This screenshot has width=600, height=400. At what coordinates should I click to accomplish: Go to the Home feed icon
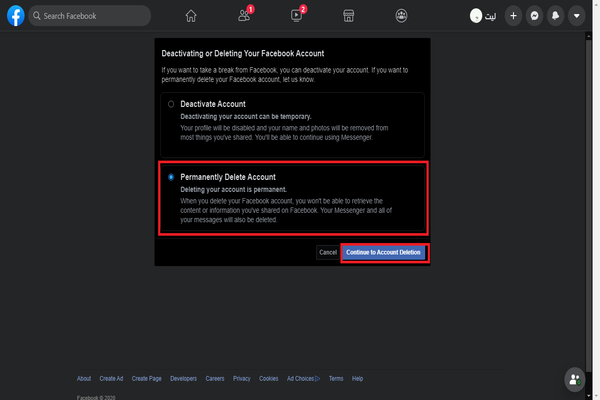tap(191, 16)
